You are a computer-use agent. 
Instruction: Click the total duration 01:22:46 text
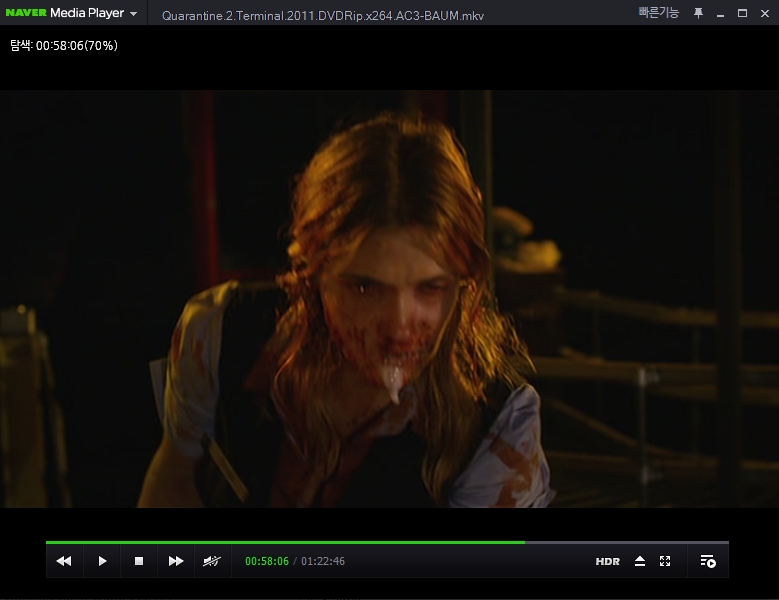pos(323,561)
